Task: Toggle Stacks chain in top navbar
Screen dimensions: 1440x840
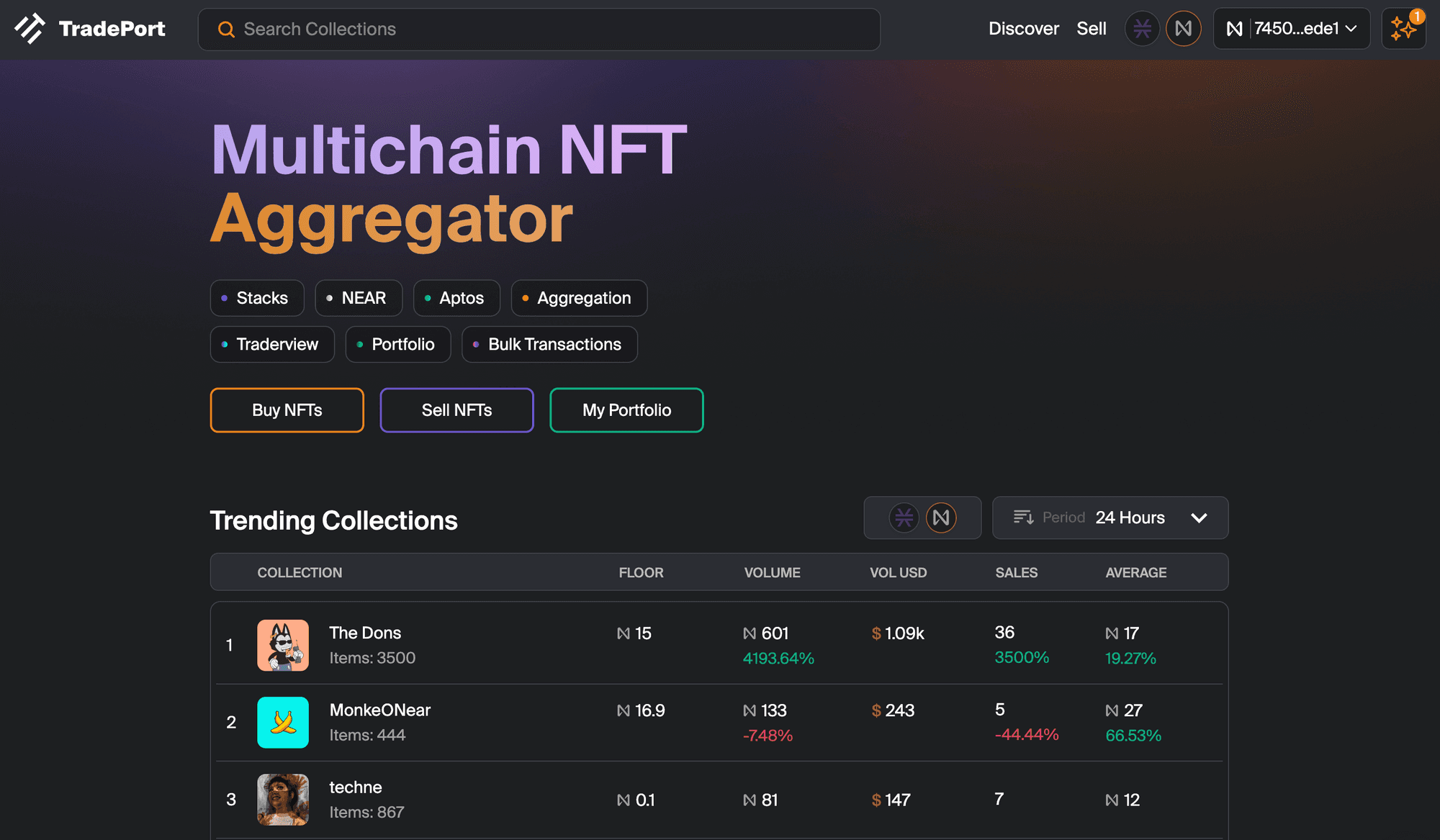Action: (x=1142, y=29)
